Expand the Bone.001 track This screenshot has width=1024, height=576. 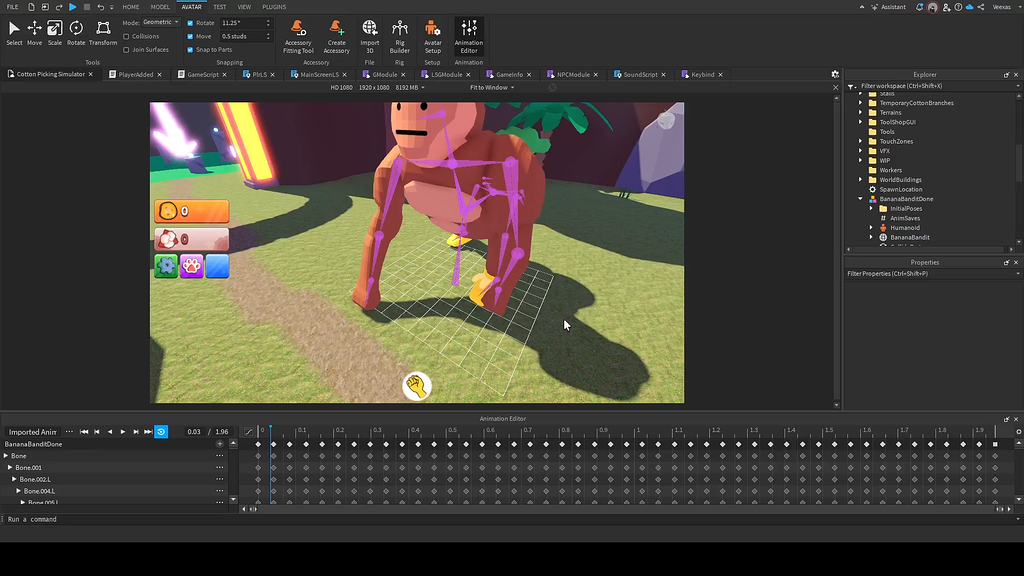click(10, 467)
